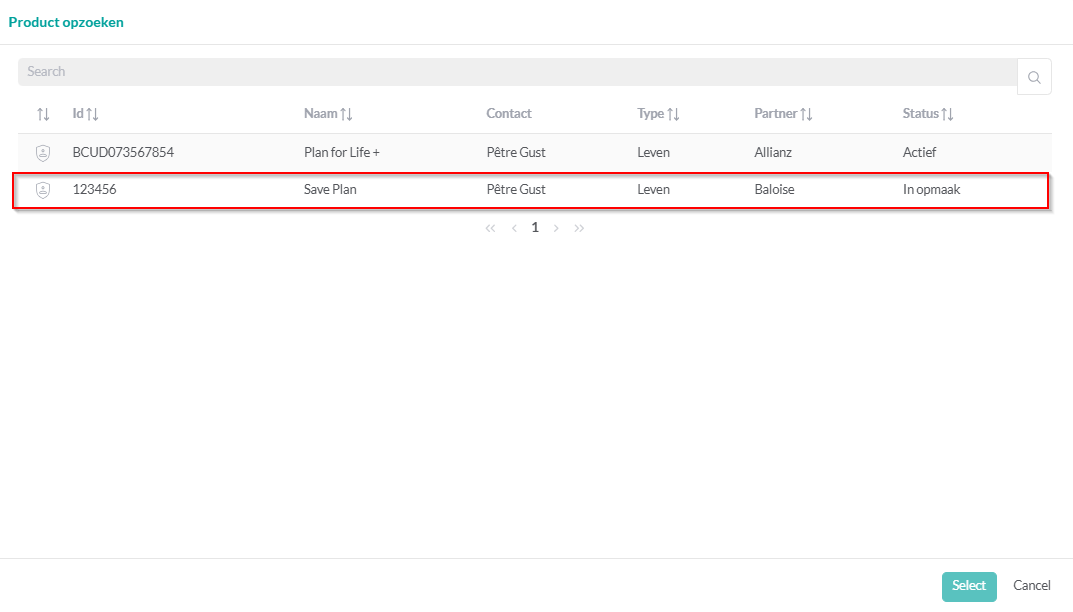Viewport: 1073px width, 612px height.
Task: Sort table by Id column
Action: 92,114
